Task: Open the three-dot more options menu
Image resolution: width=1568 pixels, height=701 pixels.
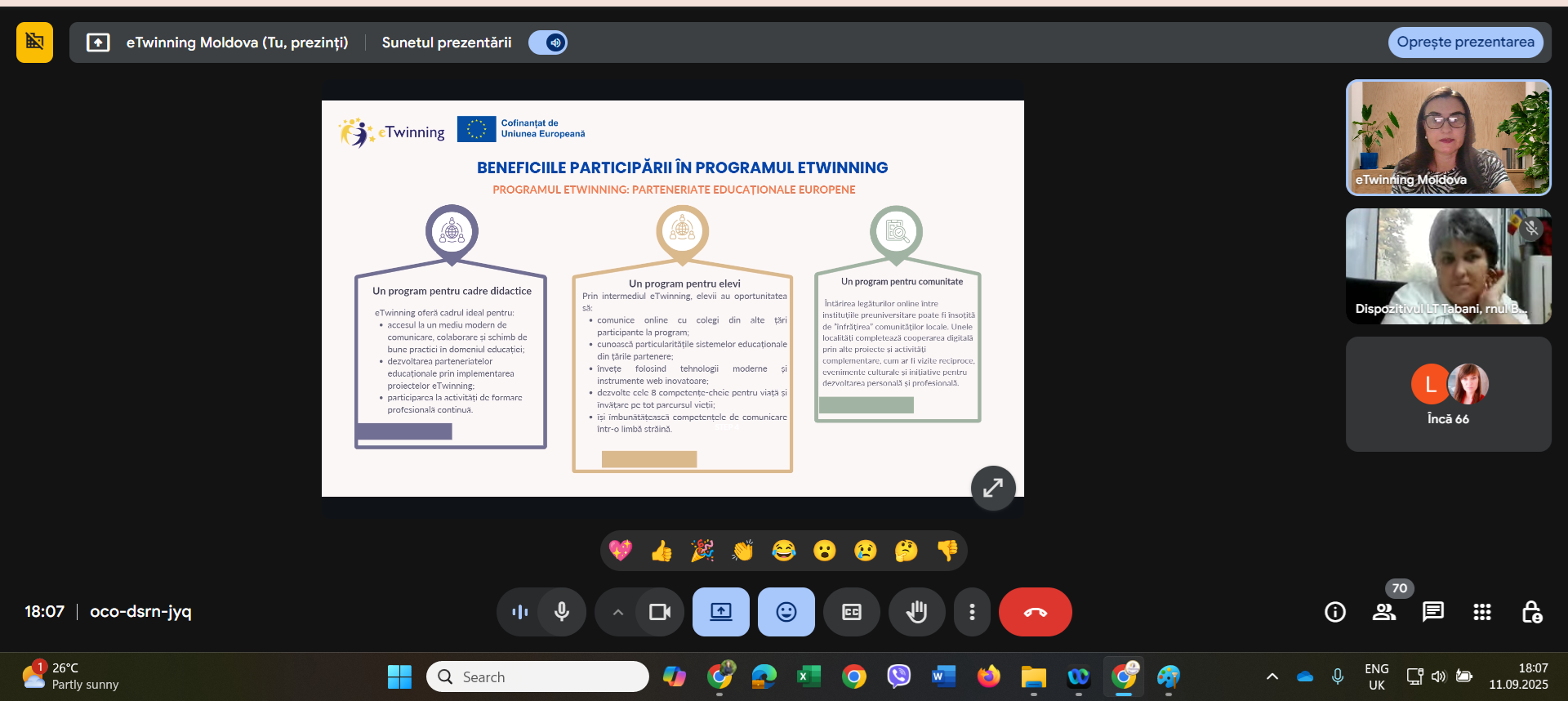Action: [x=972, y=612]
